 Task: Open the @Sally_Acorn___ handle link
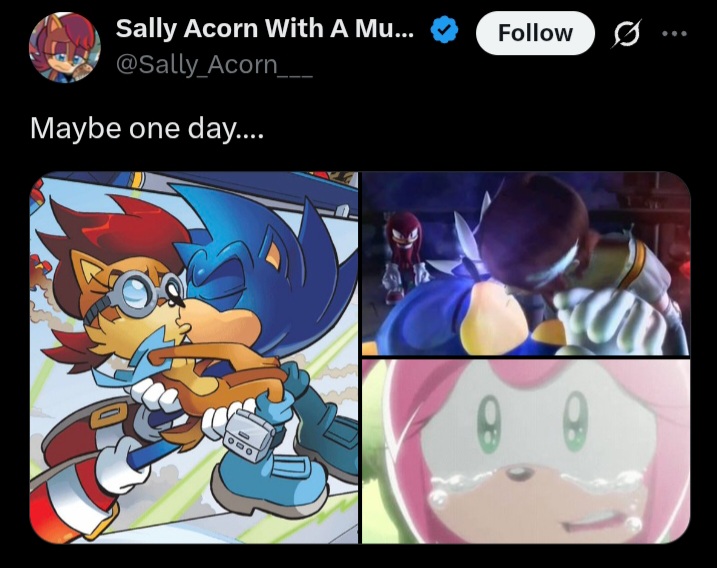(214, 65)
